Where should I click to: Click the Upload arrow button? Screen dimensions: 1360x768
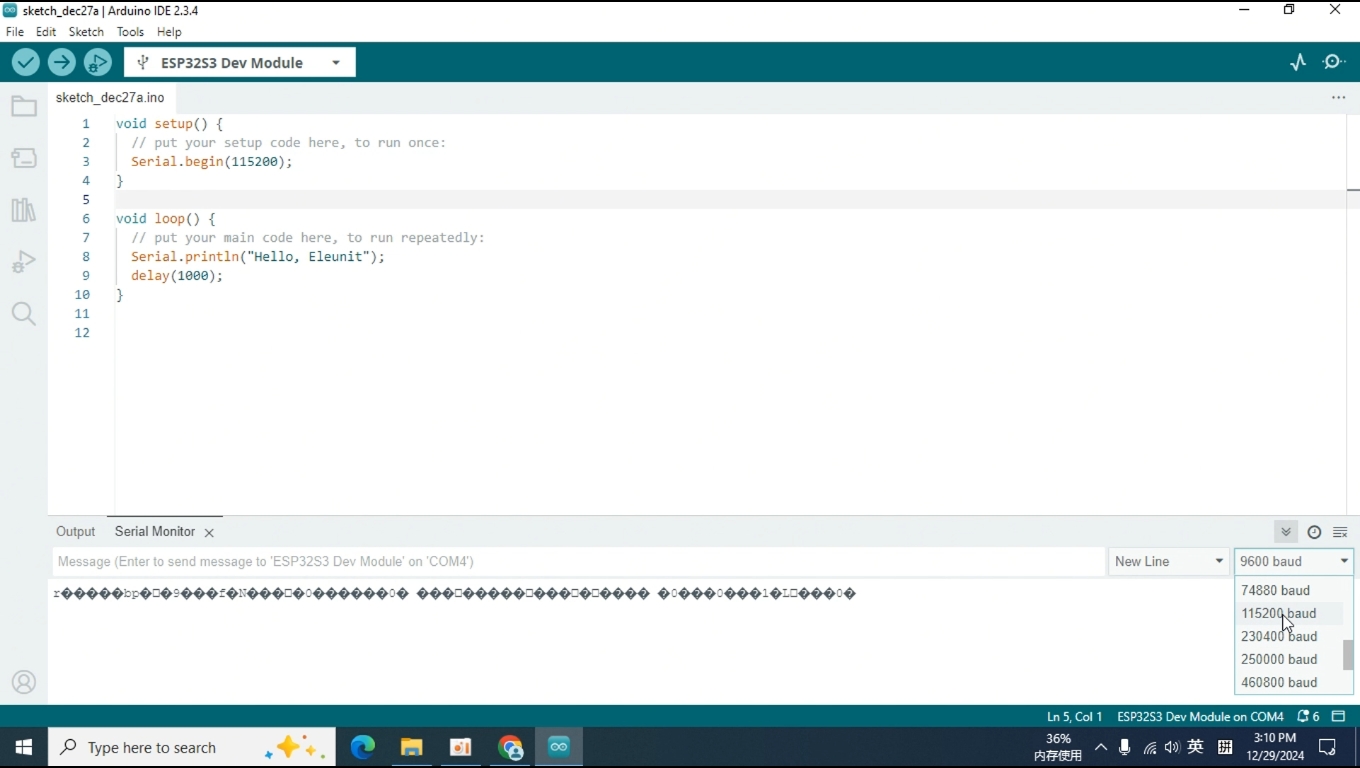tap(62, 62)
